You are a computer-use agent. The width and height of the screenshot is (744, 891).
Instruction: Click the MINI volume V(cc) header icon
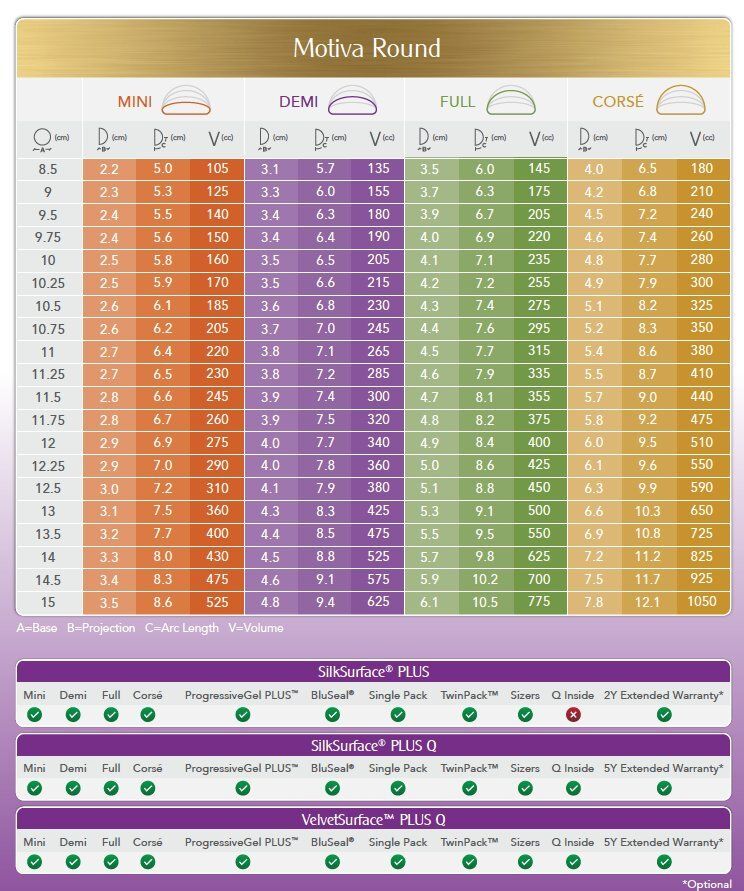point(221,139)
